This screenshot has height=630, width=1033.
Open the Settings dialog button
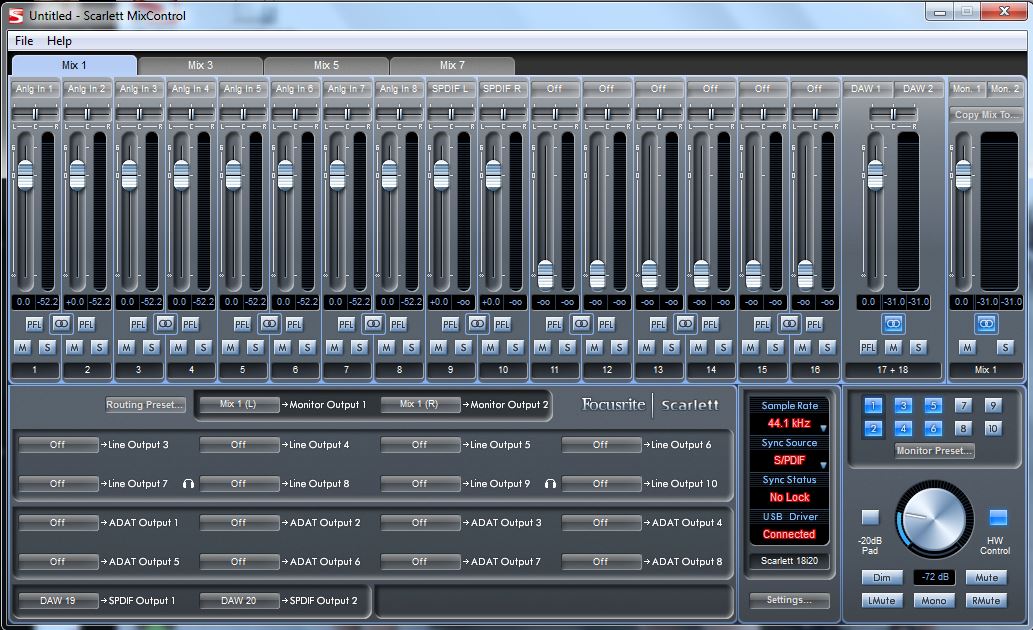(789, 600)
